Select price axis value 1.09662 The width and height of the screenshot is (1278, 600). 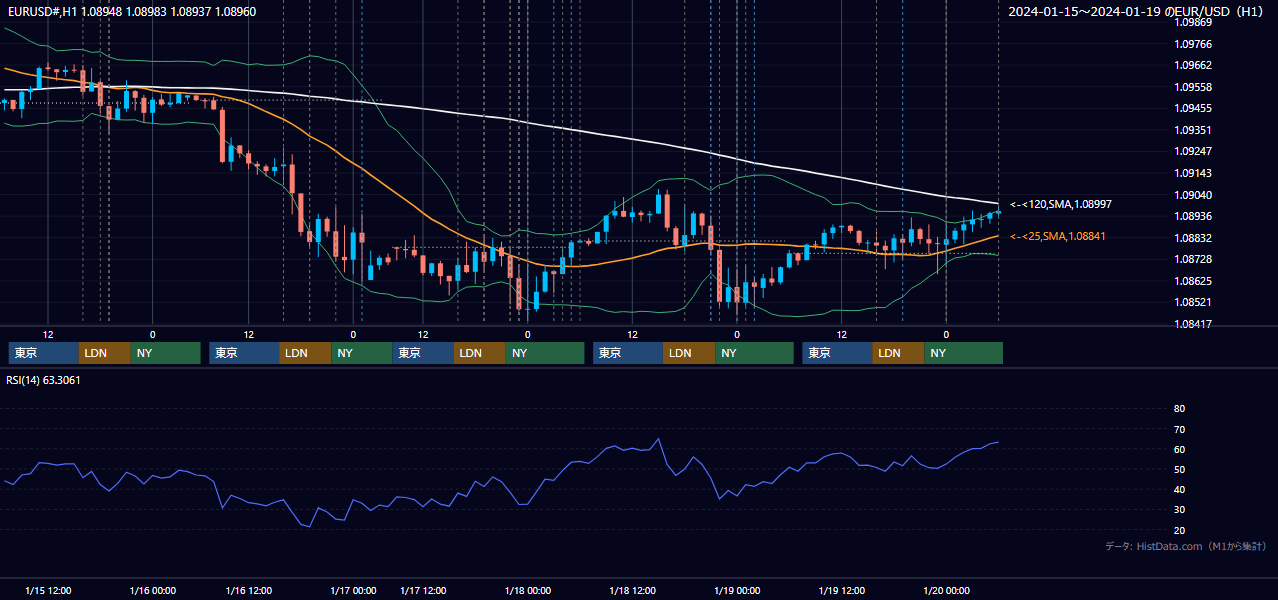click(1193, 65)
